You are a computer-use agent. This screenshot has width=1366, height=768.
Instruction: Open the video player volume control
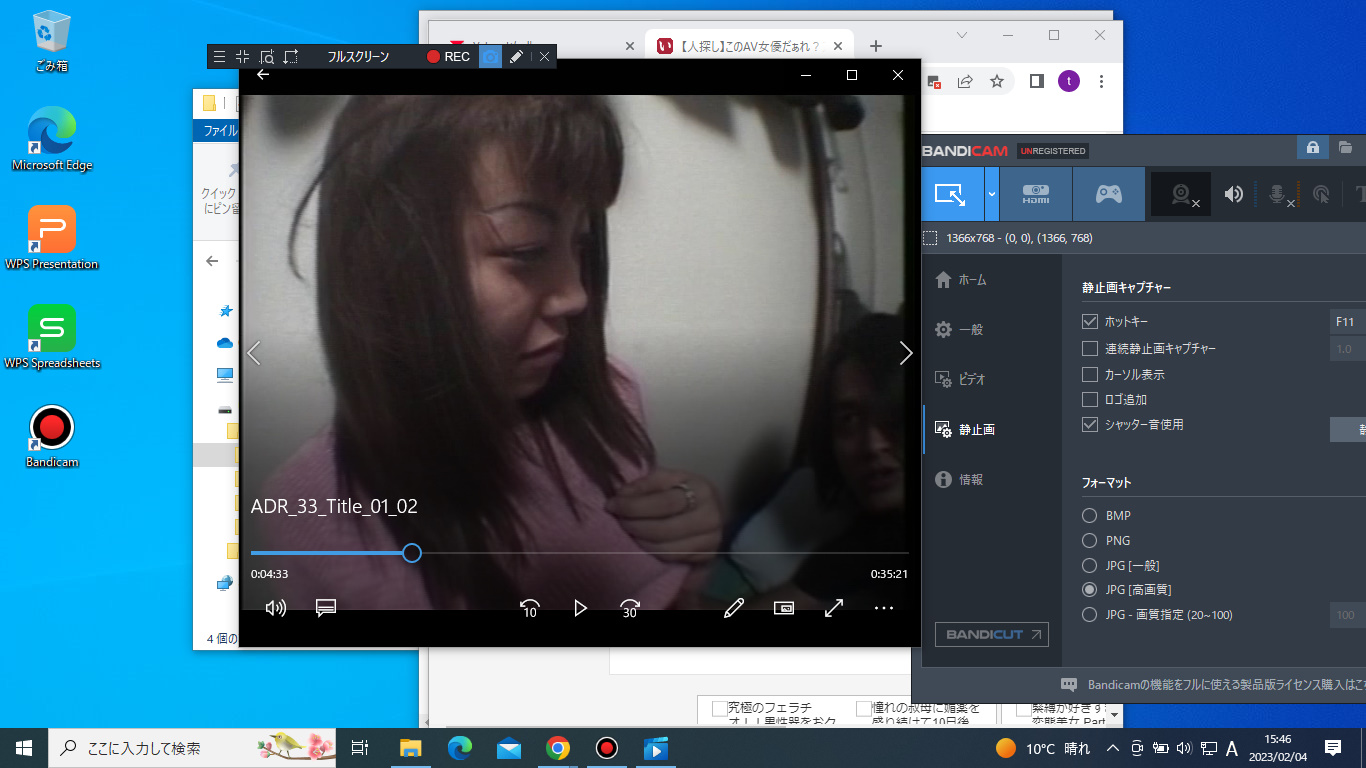click(x=276, y=608)
